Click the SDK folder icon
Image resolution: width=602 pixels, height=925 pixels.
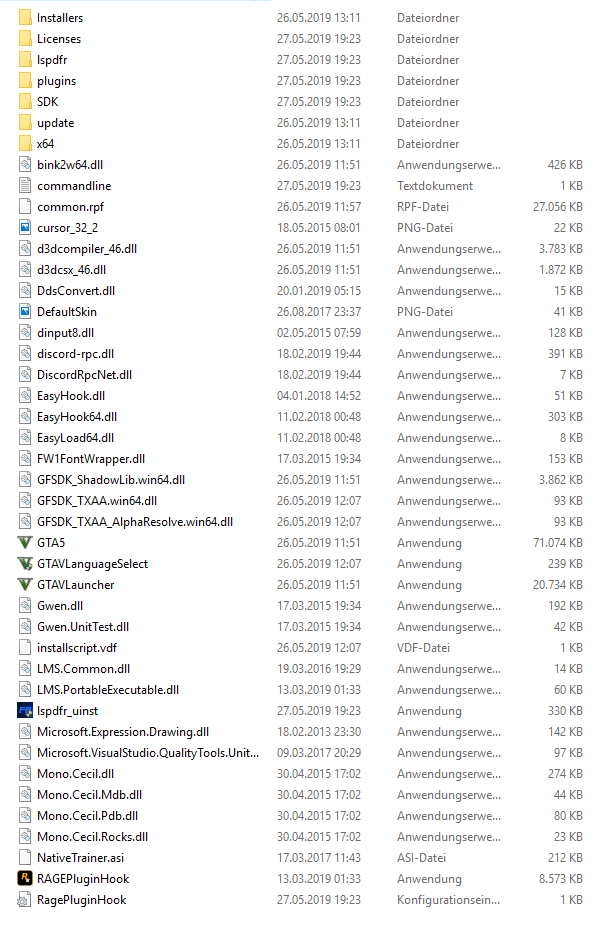pos(25,101)
